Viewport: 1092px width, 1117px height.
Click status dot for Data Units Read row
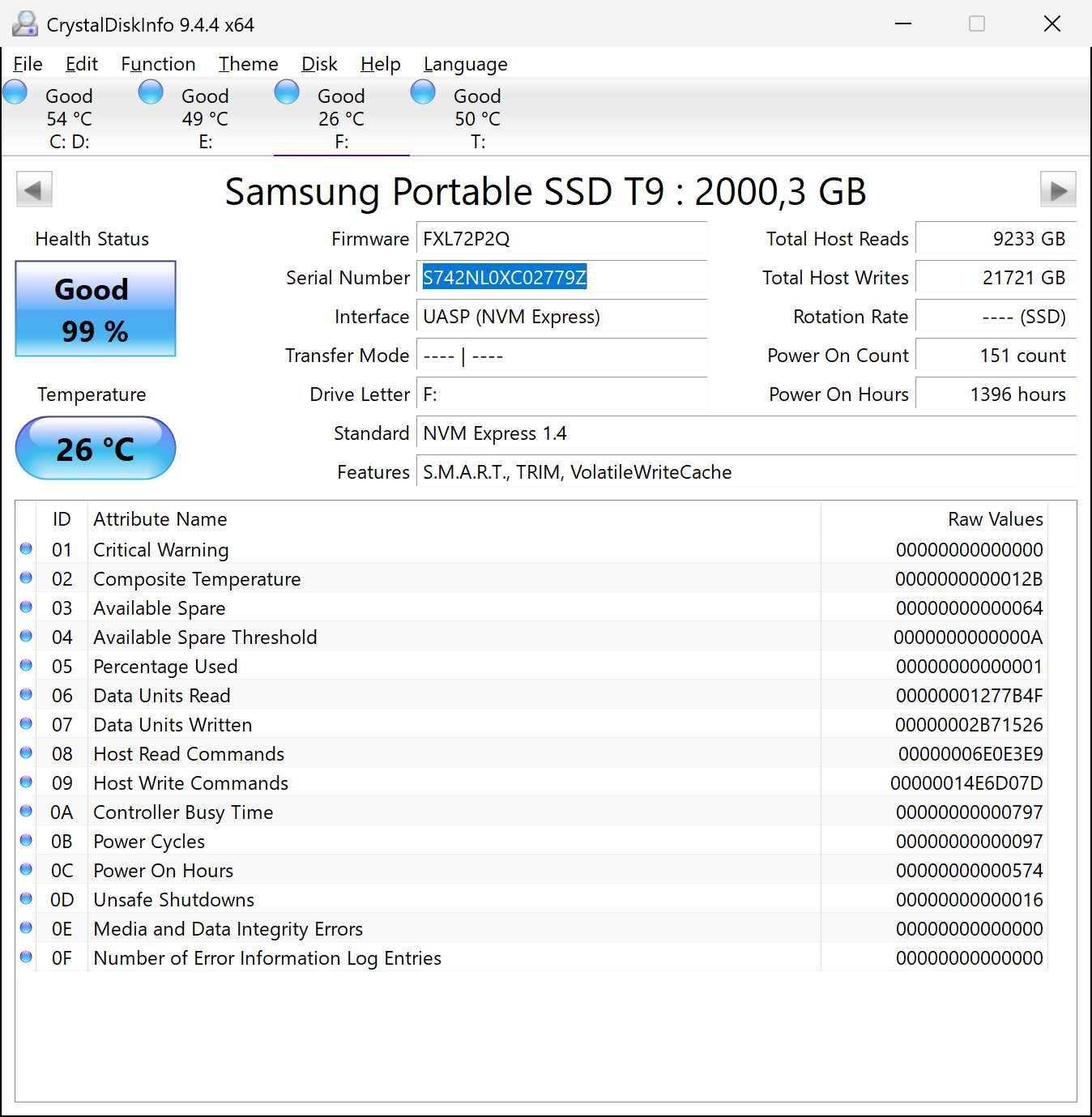[x=26, y=695]
